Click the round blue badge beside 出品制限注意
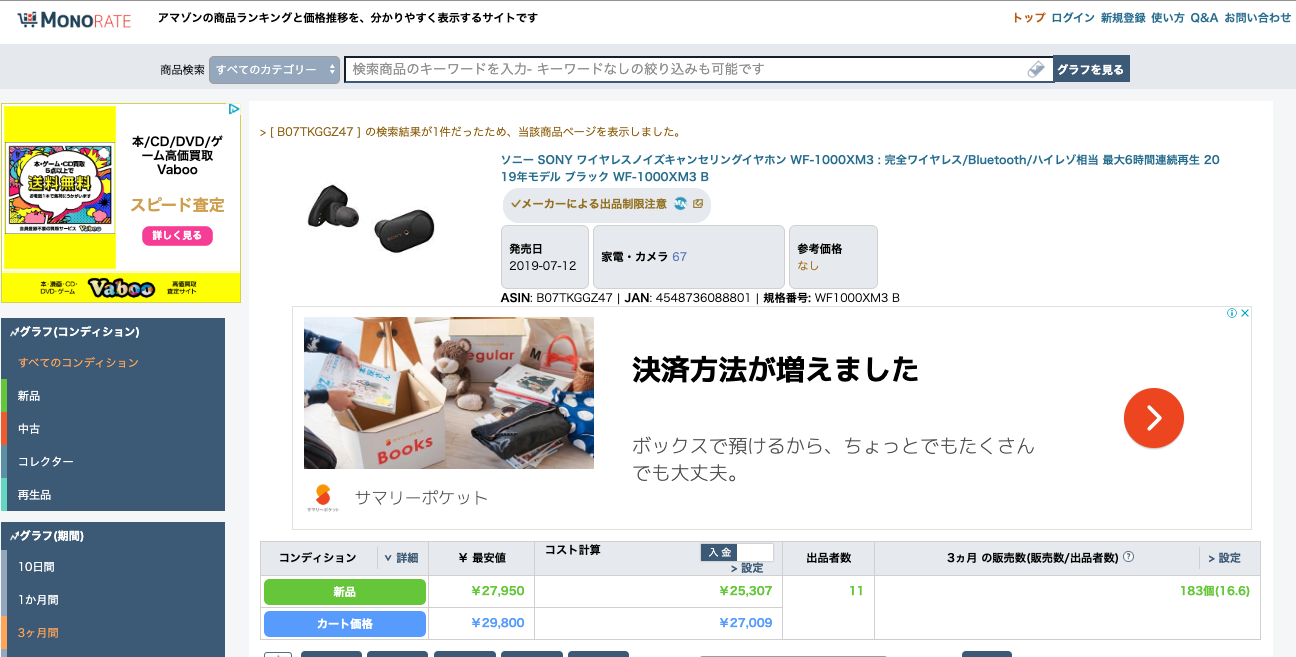Viewport: 1296px width, 657px height. 680,204
